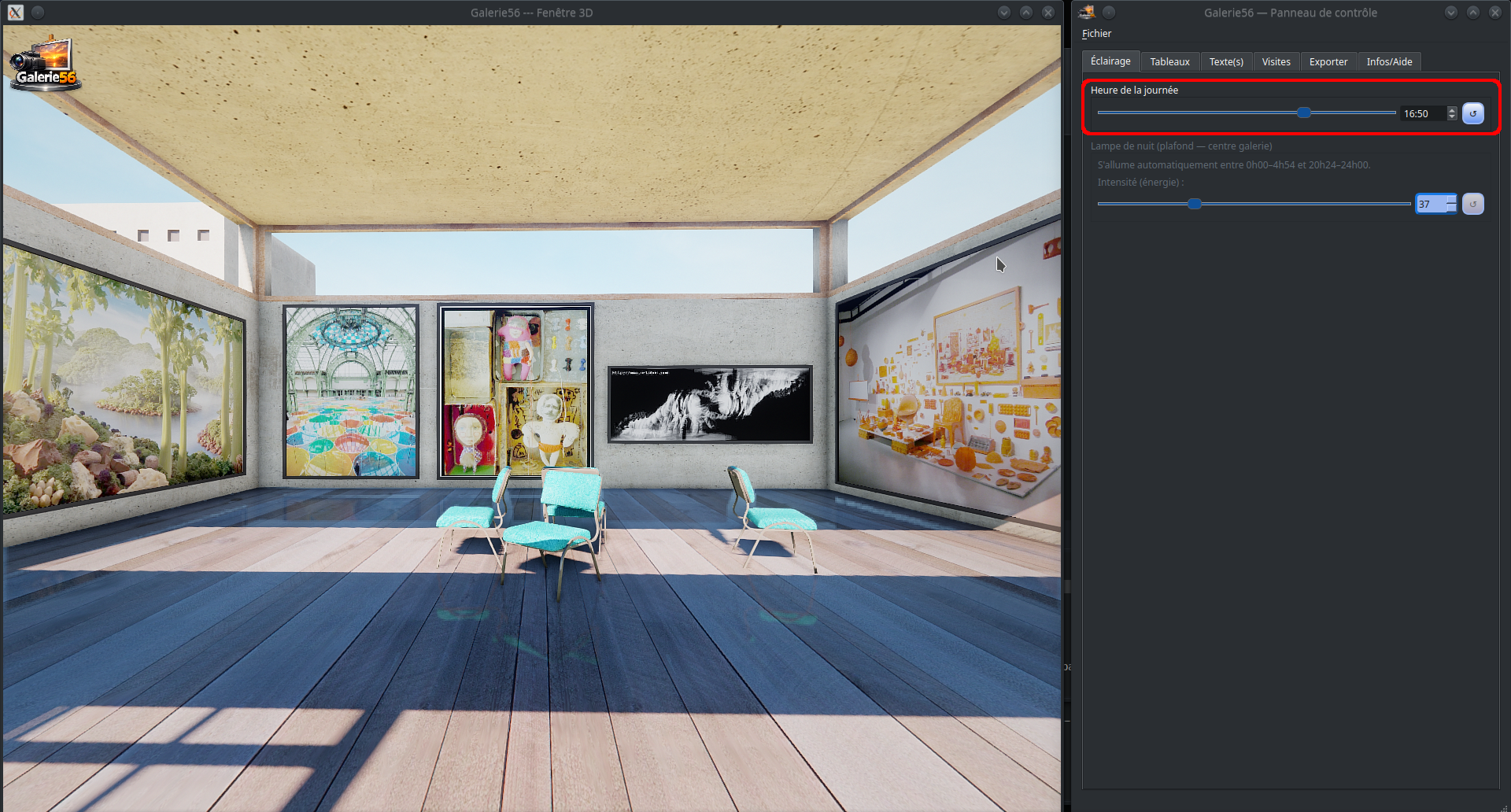Select the Éclairage tab
1511x812 pixels.
coord(1110,61)
